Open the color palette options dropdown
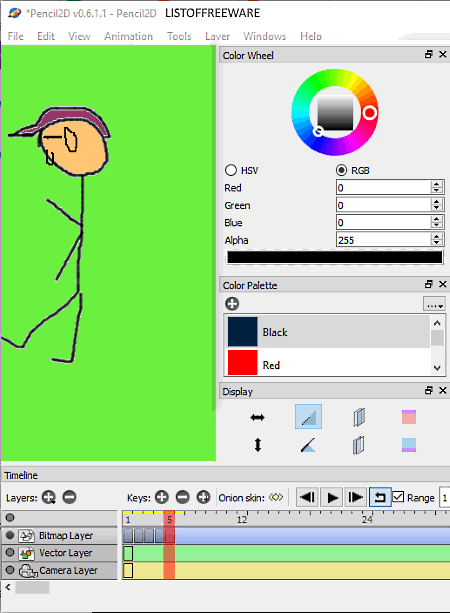450x613 pixels. (434, 304)
